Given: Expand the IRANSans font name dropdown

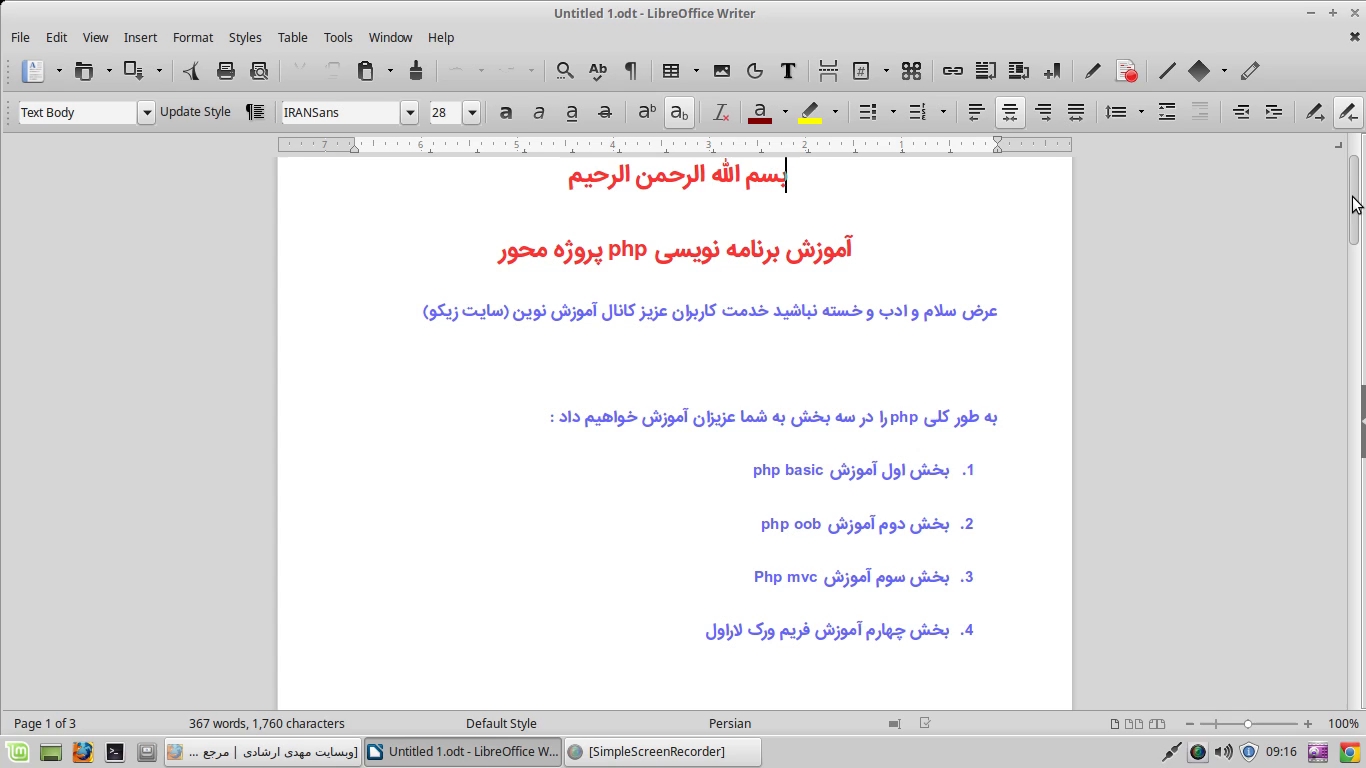Looking at the screenshot, I should point(409,113).
